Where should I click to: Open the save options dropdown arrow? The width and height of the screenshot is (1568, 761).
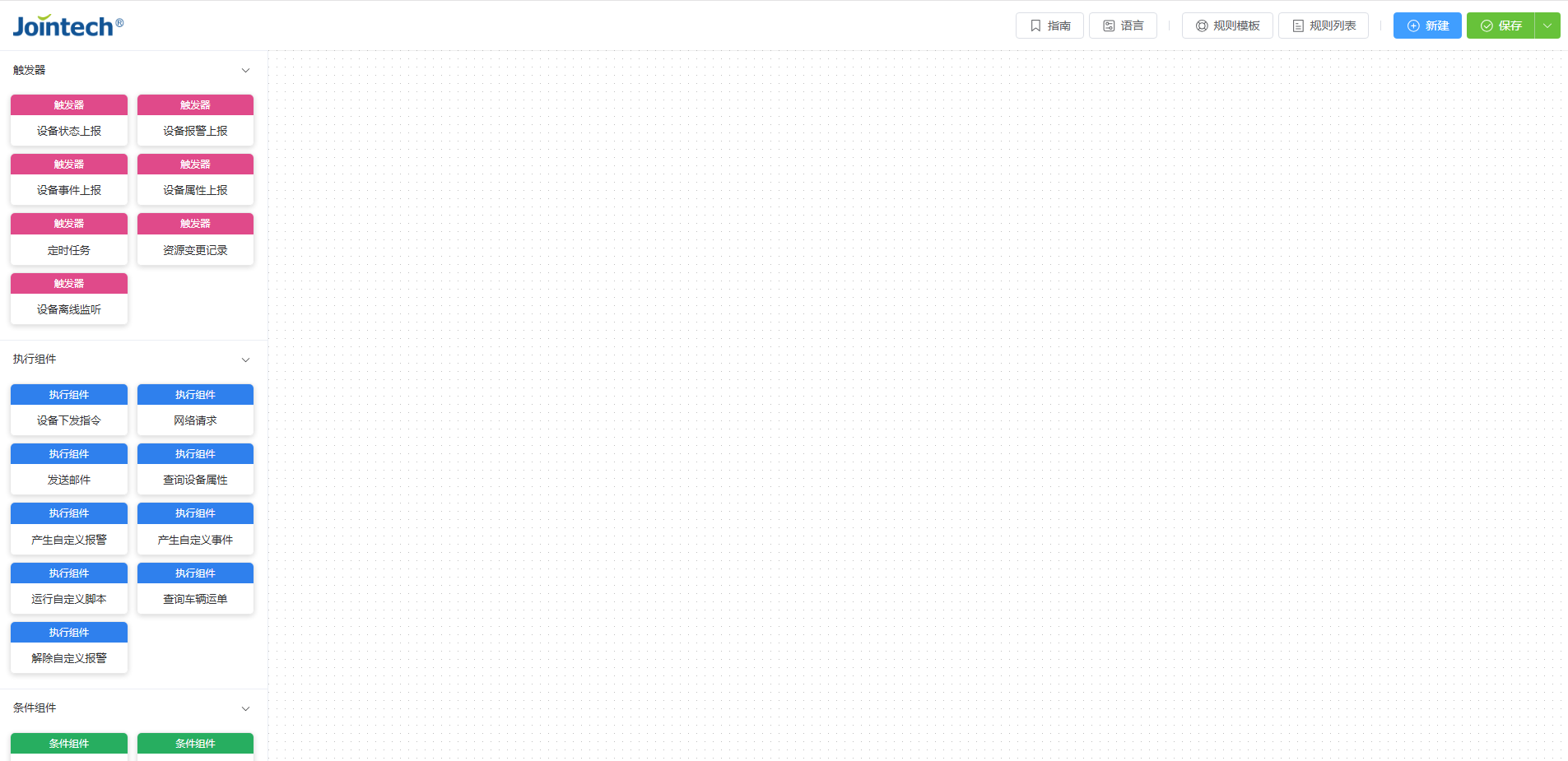(x=1547, y=26)
